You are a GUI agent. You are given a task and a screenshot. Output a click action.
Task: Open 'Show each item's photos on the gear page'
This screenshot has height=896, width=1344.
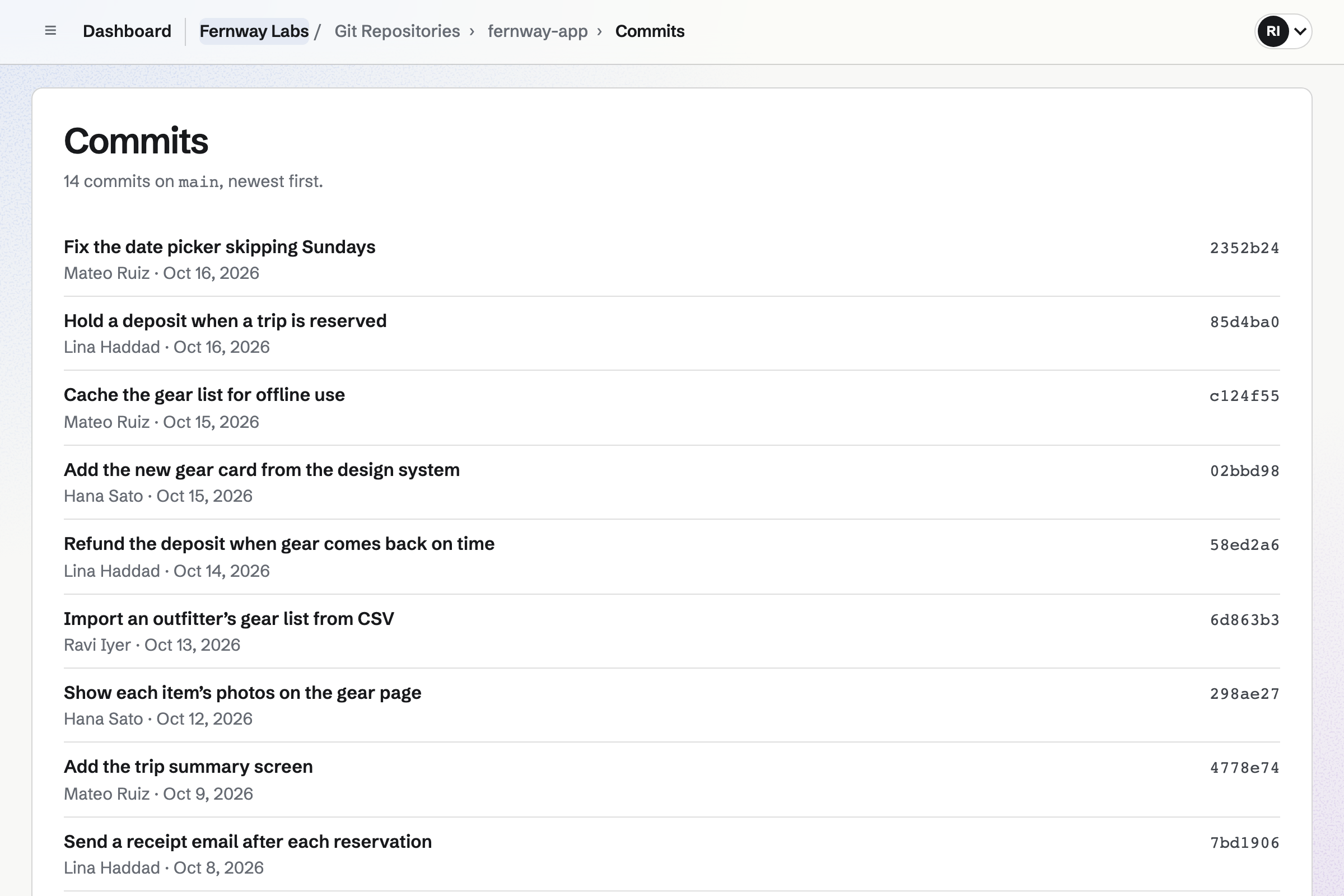point(242,693)
